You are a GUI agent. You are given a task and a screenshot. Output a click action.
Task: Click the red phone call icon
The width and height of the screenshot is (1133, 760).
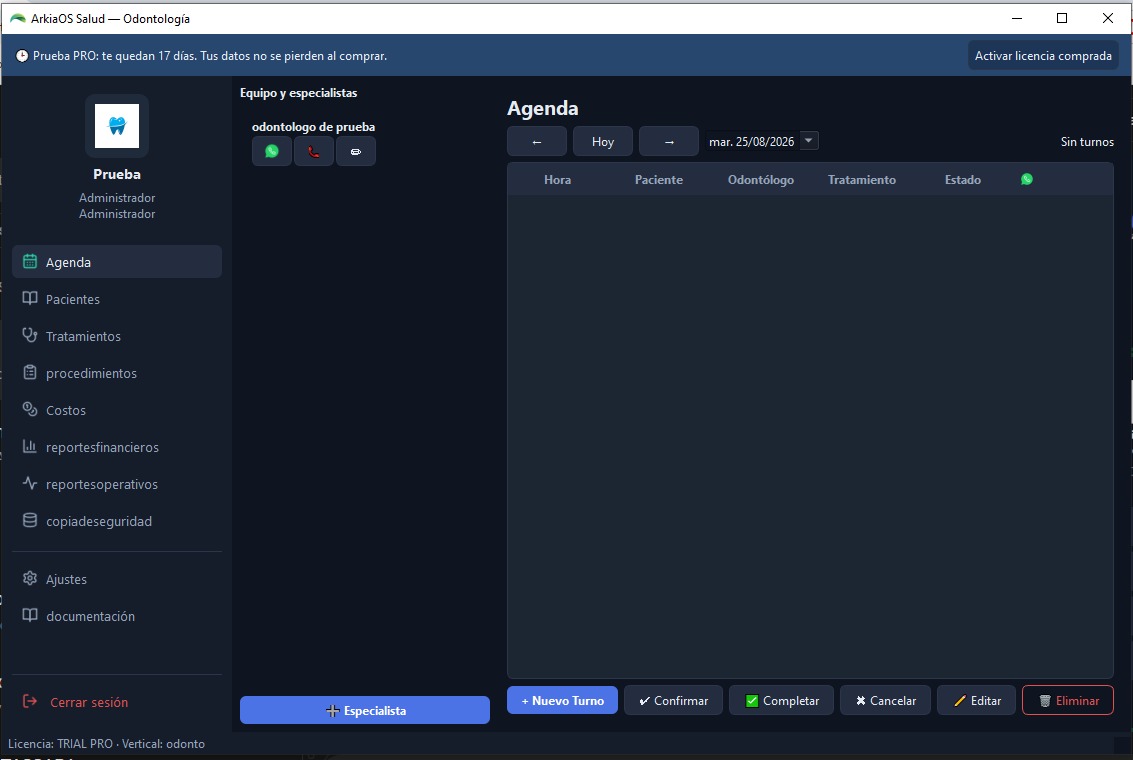point(314,152)
